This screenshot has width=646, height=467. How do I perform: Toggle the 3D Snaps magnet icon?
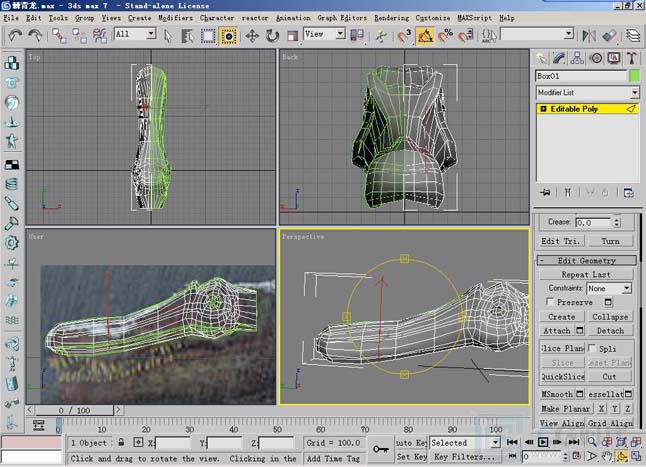point(404,36)
